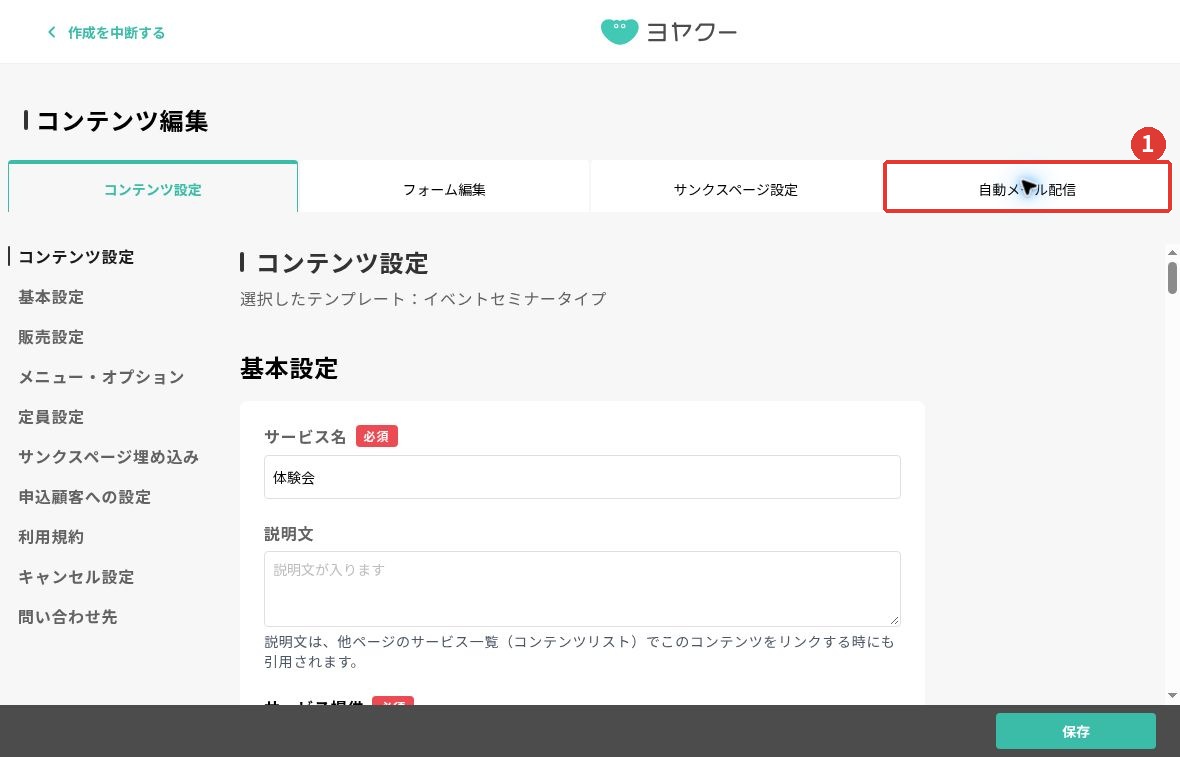The image size is (1180, 757).
Task: Open 利用規約 in sidebar
Action: 51,537
